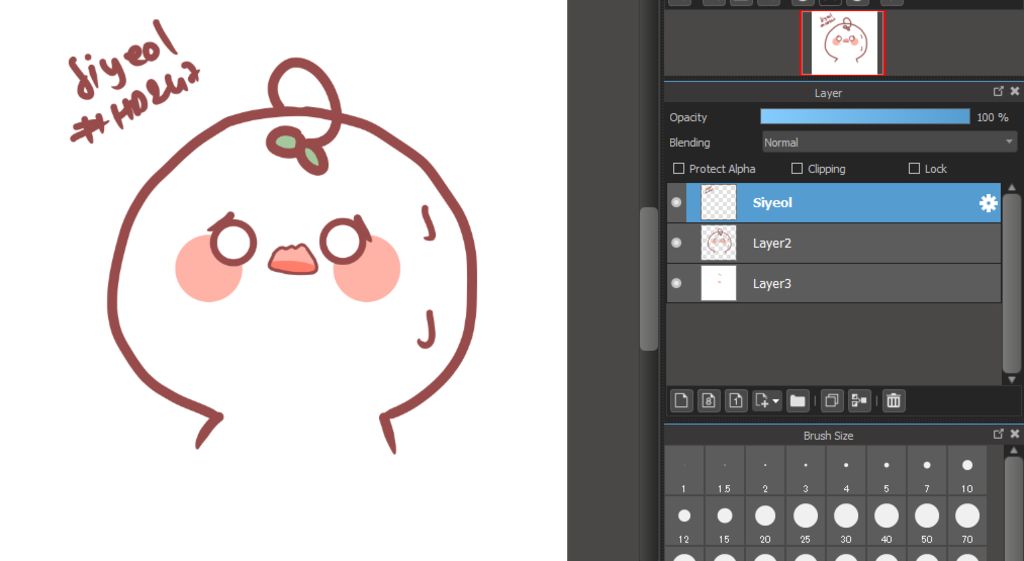The width and height of the screenshot is (1024, 561).
Task: Merge layer down icon
Action: 859,400
